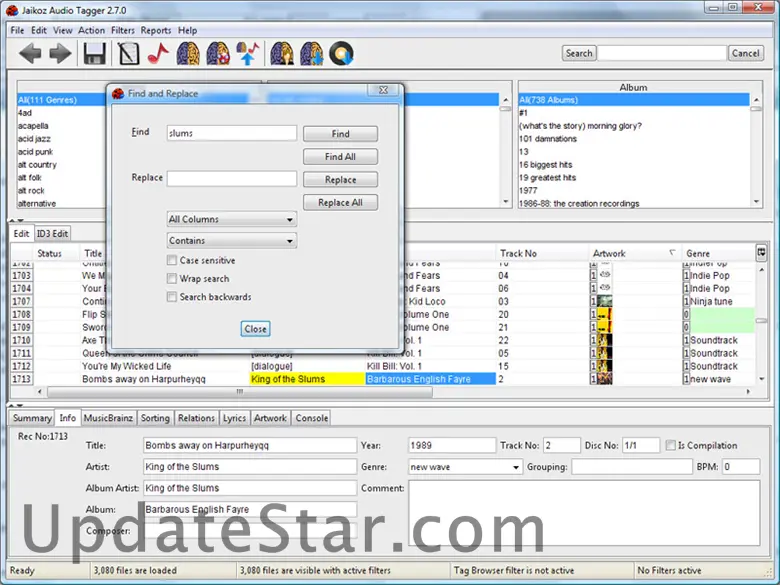Click the vinyl disc with arrow icon
Image resolution: width=780 pixels, height=585 pixels.
(342, 53)
